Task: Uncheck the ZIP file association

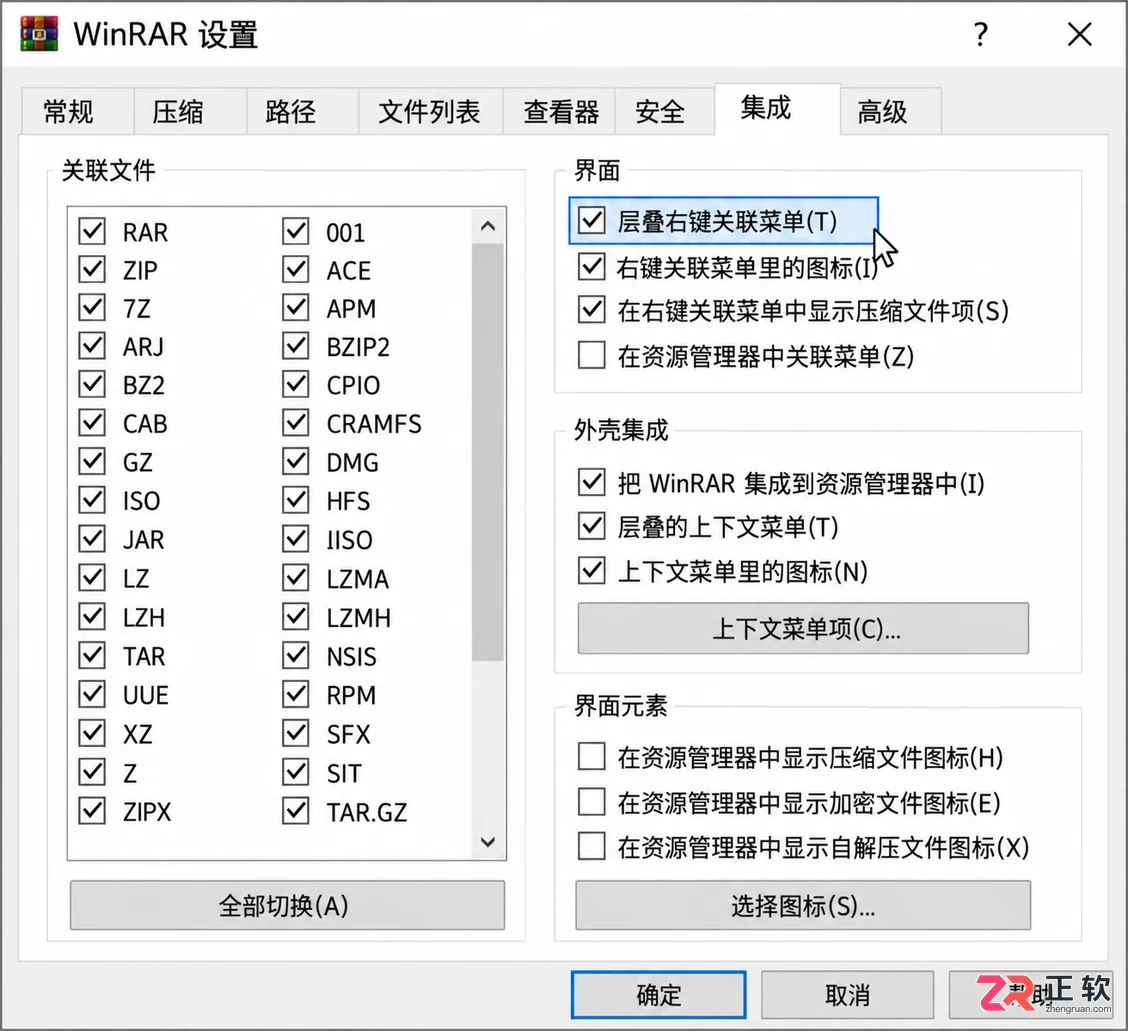Action: click(92, 270)
